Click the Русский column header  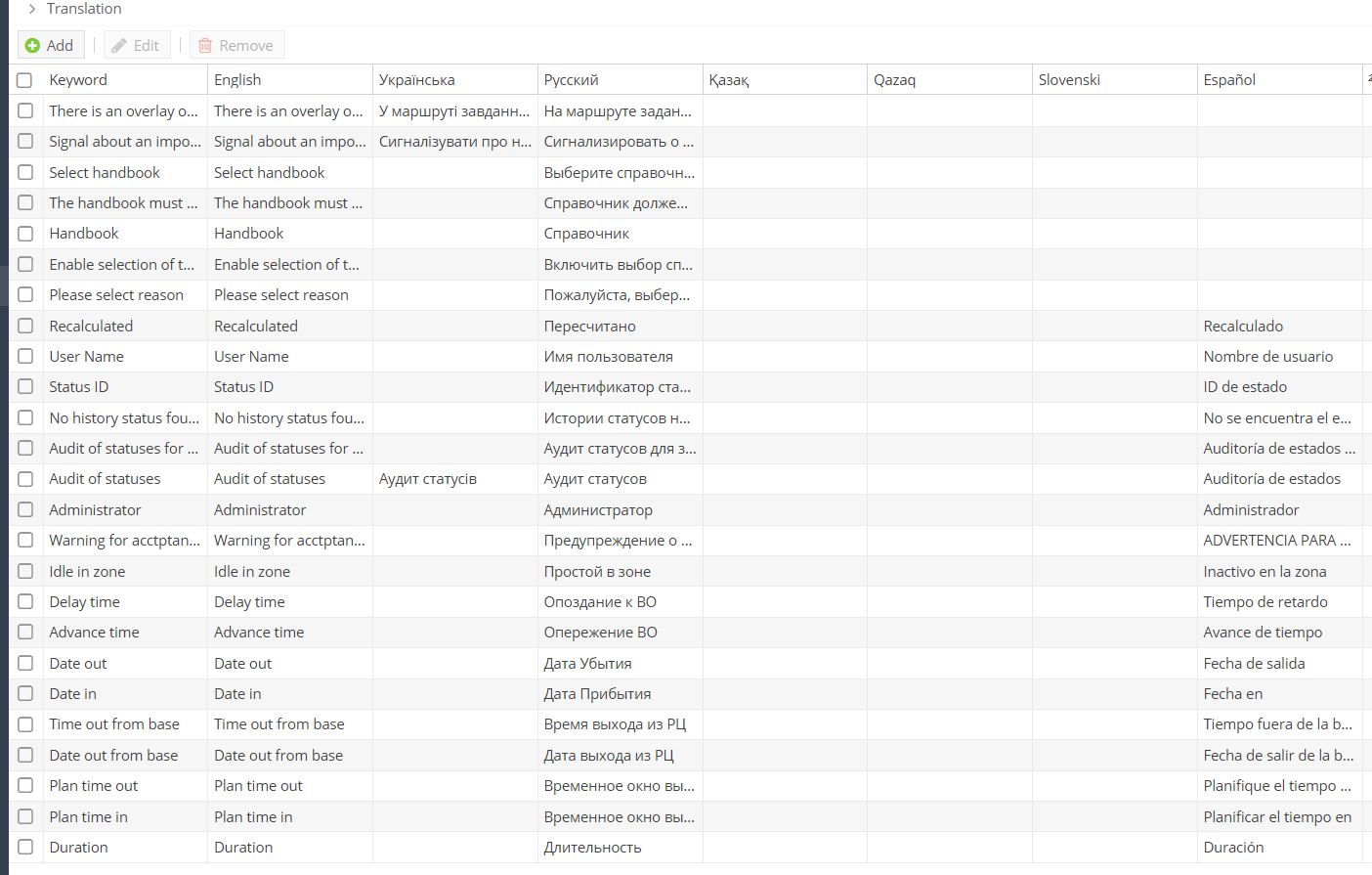[x=571, y=80]
